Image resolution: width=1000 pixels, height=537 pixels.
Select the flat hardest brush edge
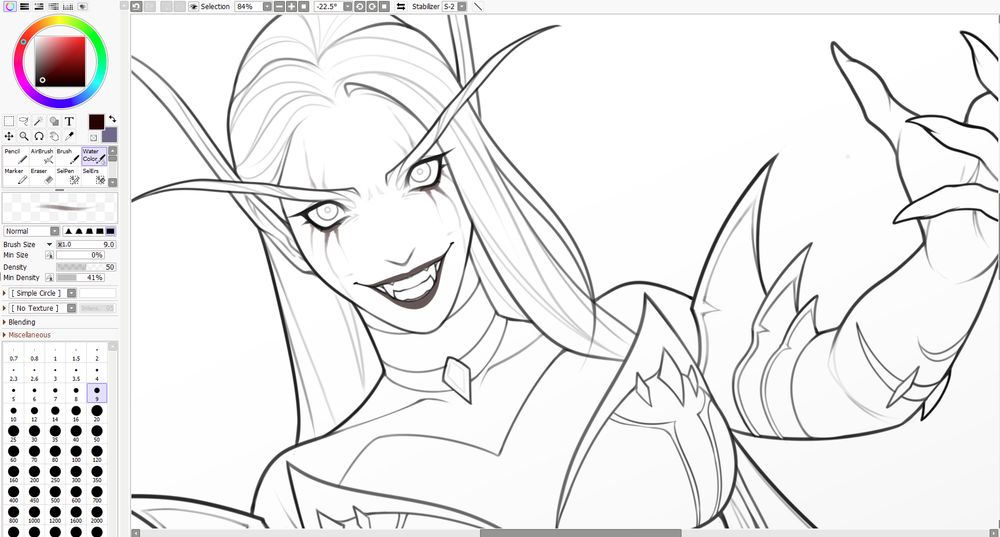click(110, 231)
